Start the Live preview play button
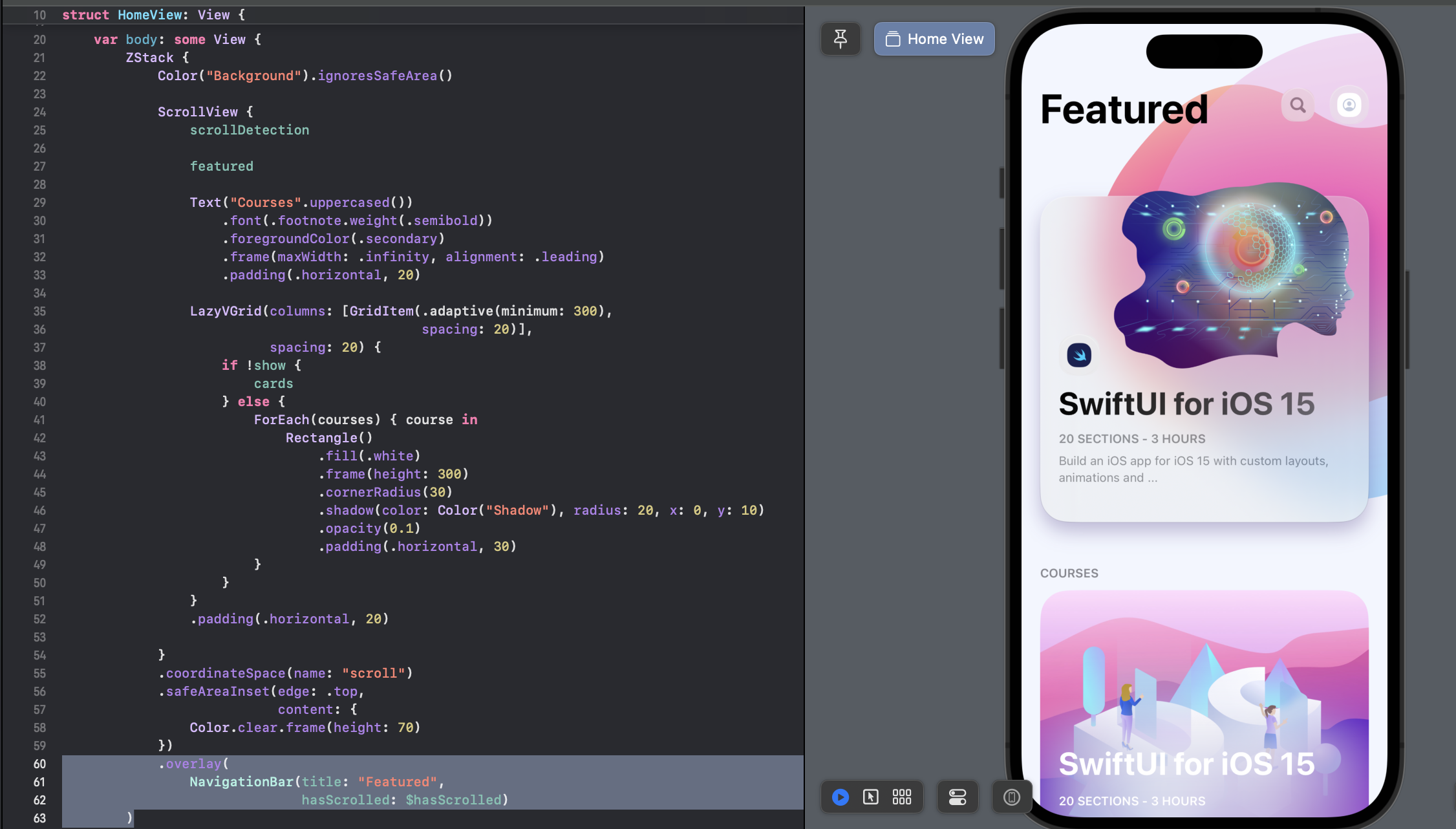This screenshot has height=829, width=1456. [x=840, y=797]
